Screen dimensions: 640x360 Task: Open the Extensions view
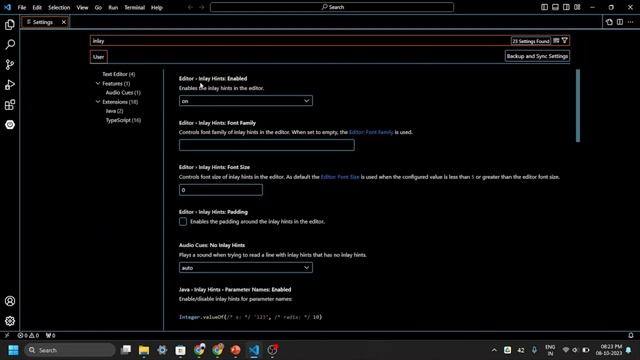pyautogui.click(x=10, y=105)
